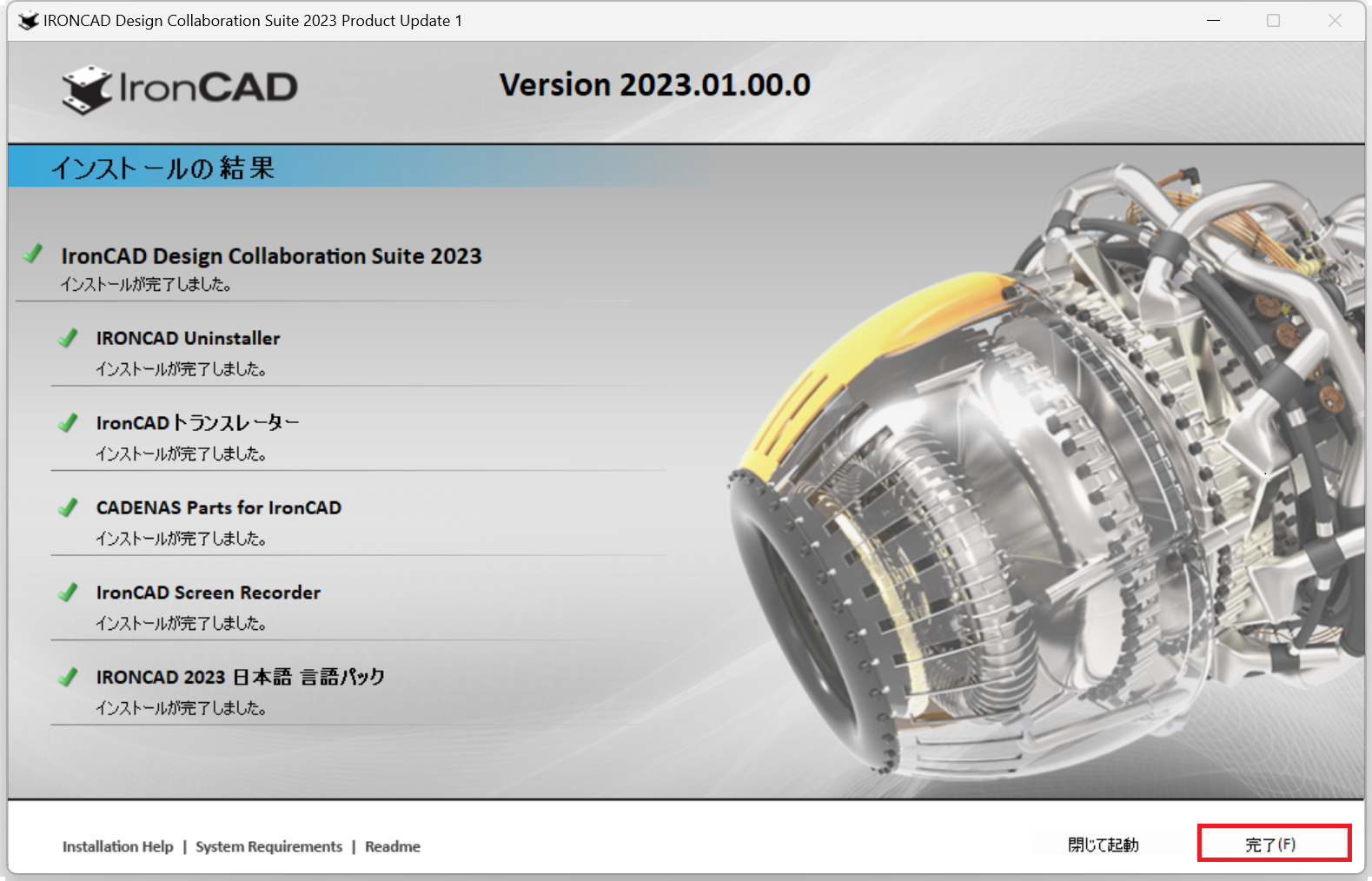
Task: Select the IRONCAD Uninstaller entry label
Action: [188, 338]
